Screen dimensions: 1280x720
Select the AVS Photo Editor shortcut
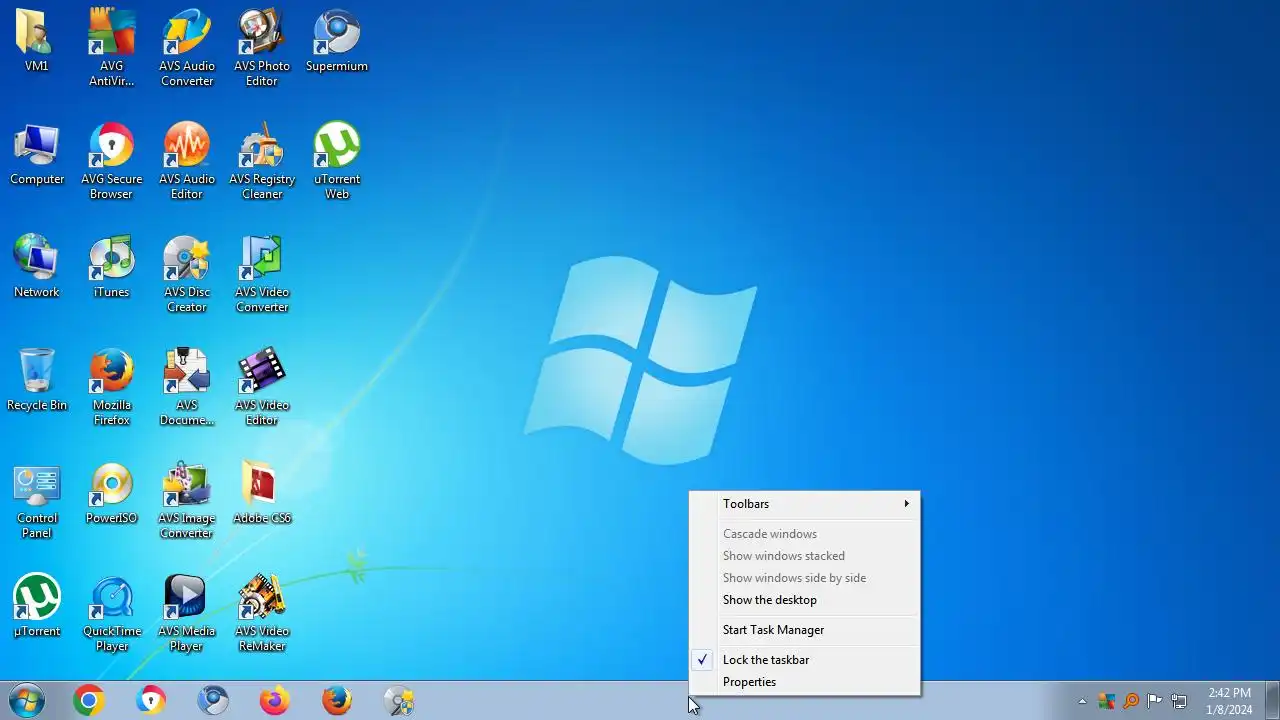point(262,47)
